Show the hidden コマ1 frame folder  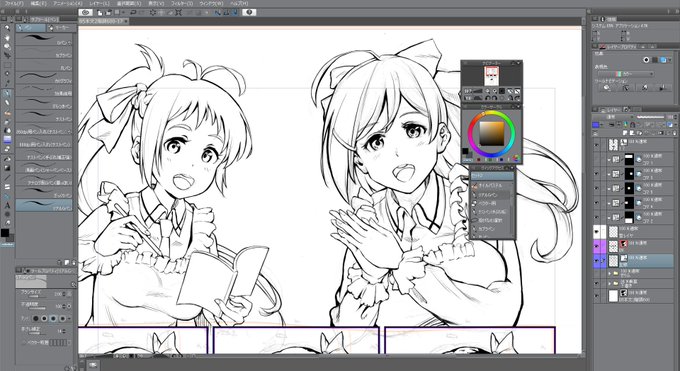pos(596,159)
